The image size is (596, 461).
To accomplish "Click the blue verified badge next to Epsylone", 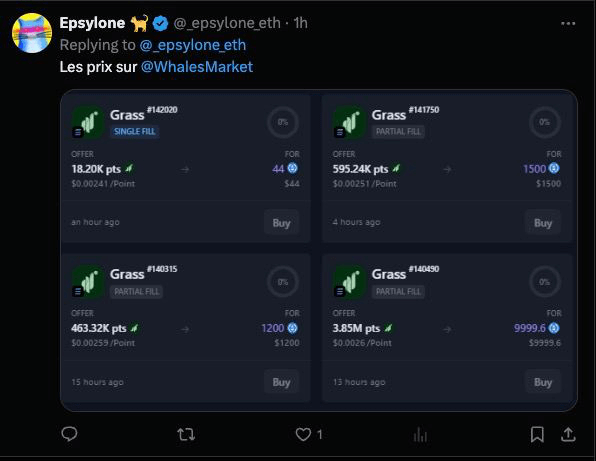I will pos(160,24).
